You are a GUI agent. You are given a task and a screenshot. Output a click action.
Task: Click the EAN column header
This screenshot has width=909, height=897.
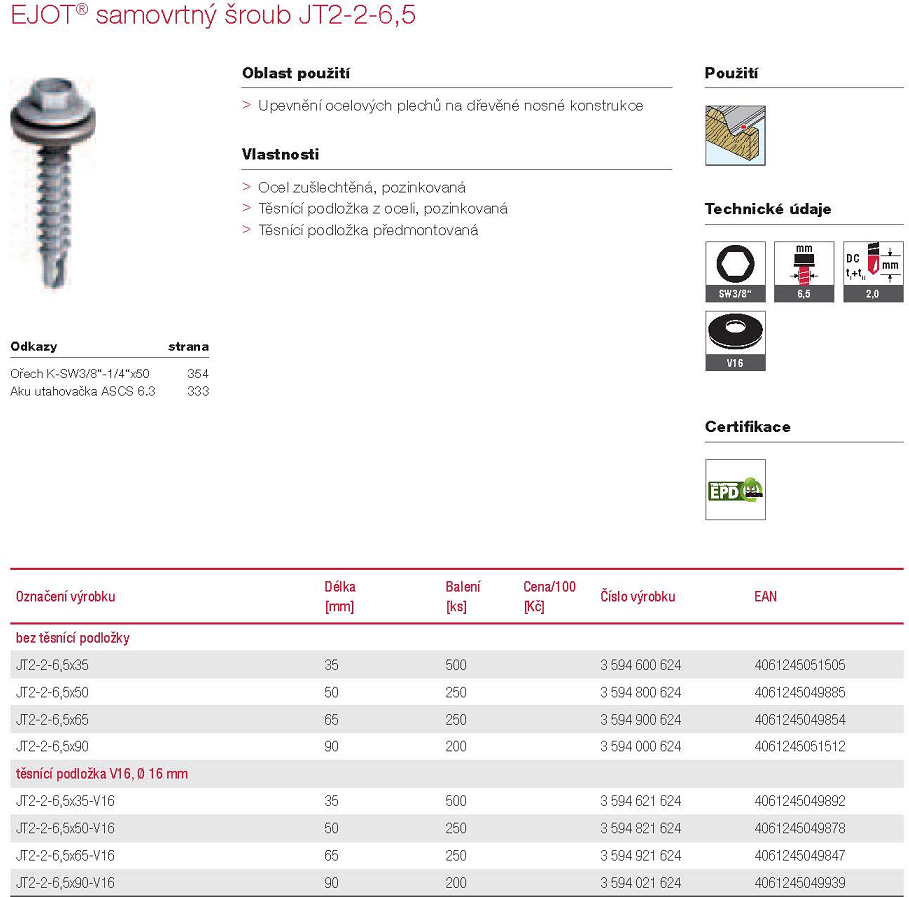click(x=765, y=597)
